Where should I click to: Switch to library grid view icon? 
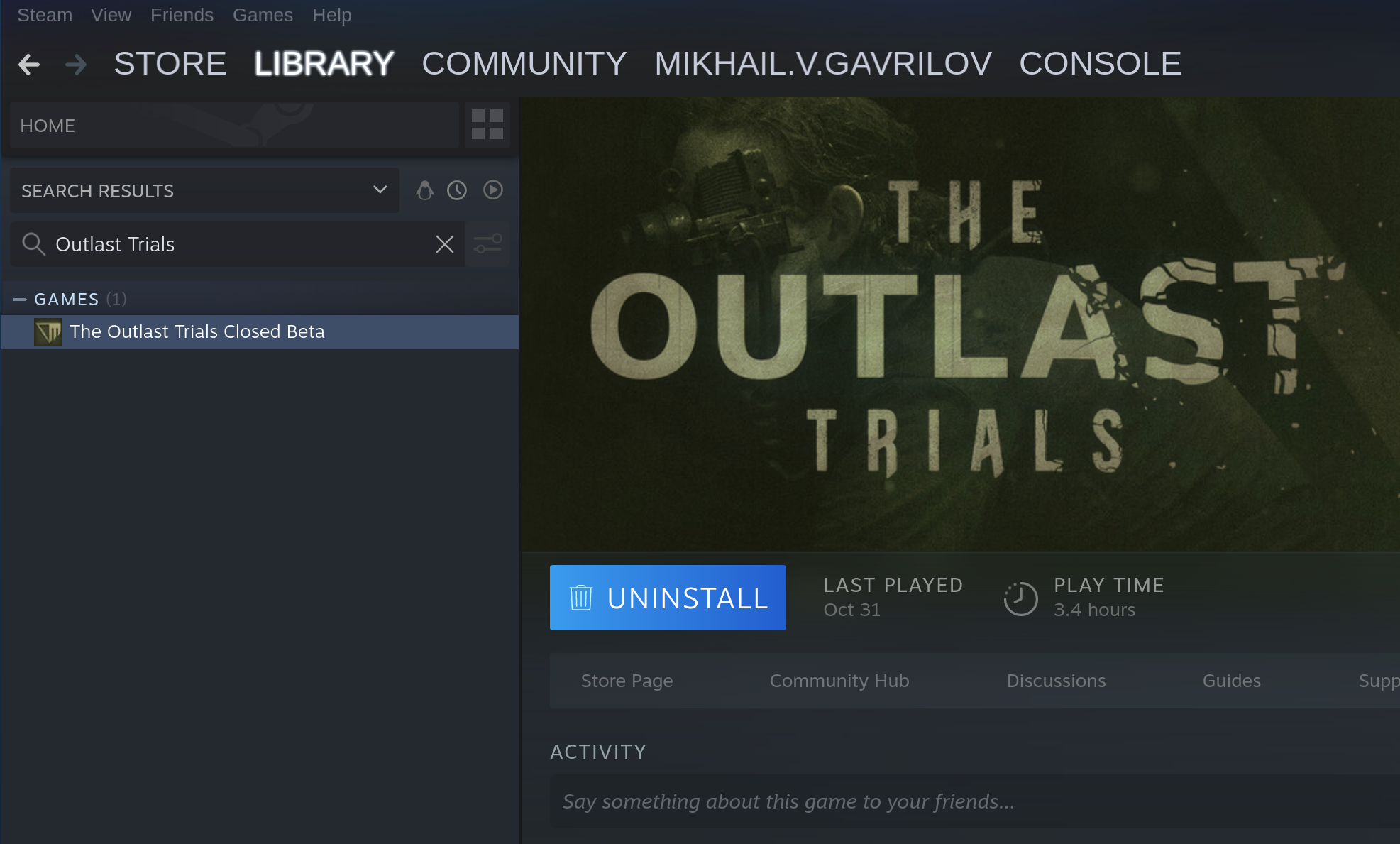pyautogui.click(x=487, y=125)
